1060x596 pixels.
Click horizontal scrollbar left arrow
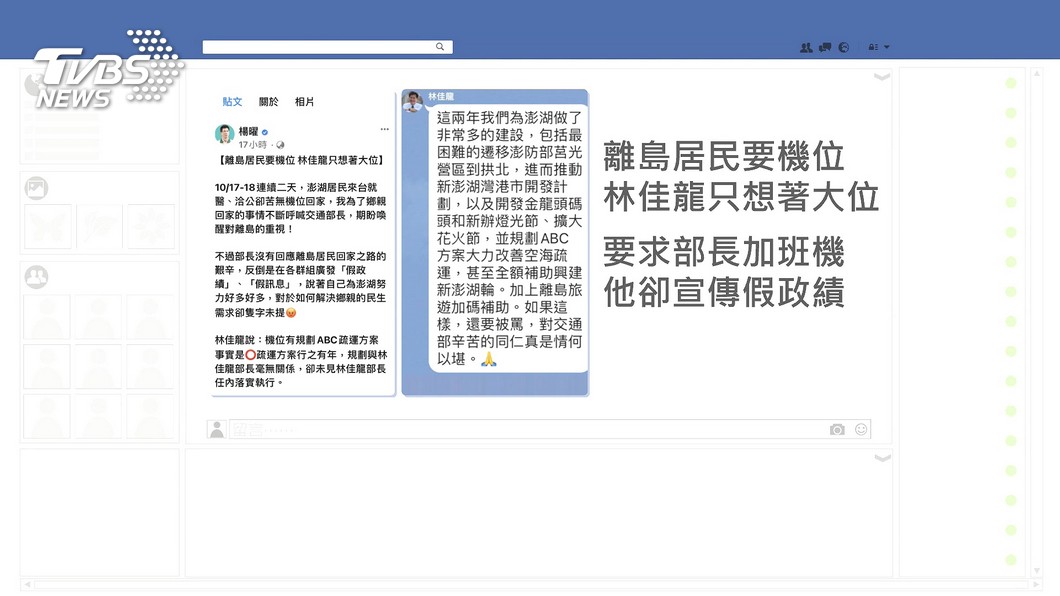[x=27, y=584]
